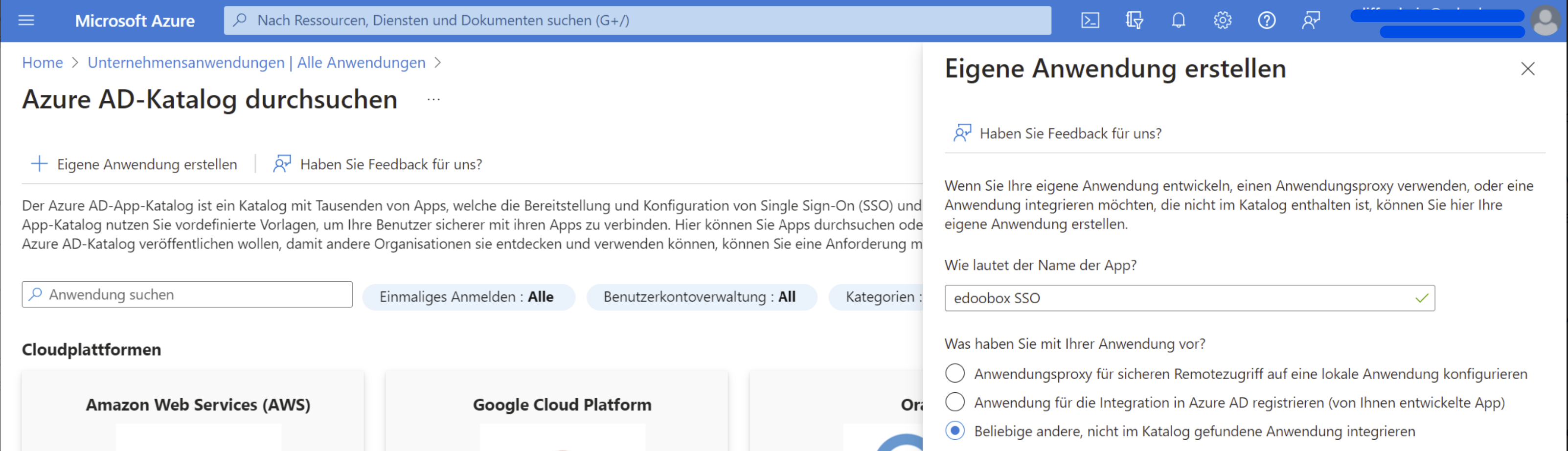Open the Benutzerkontoverwaltung filter

click(x=701, y=297)
